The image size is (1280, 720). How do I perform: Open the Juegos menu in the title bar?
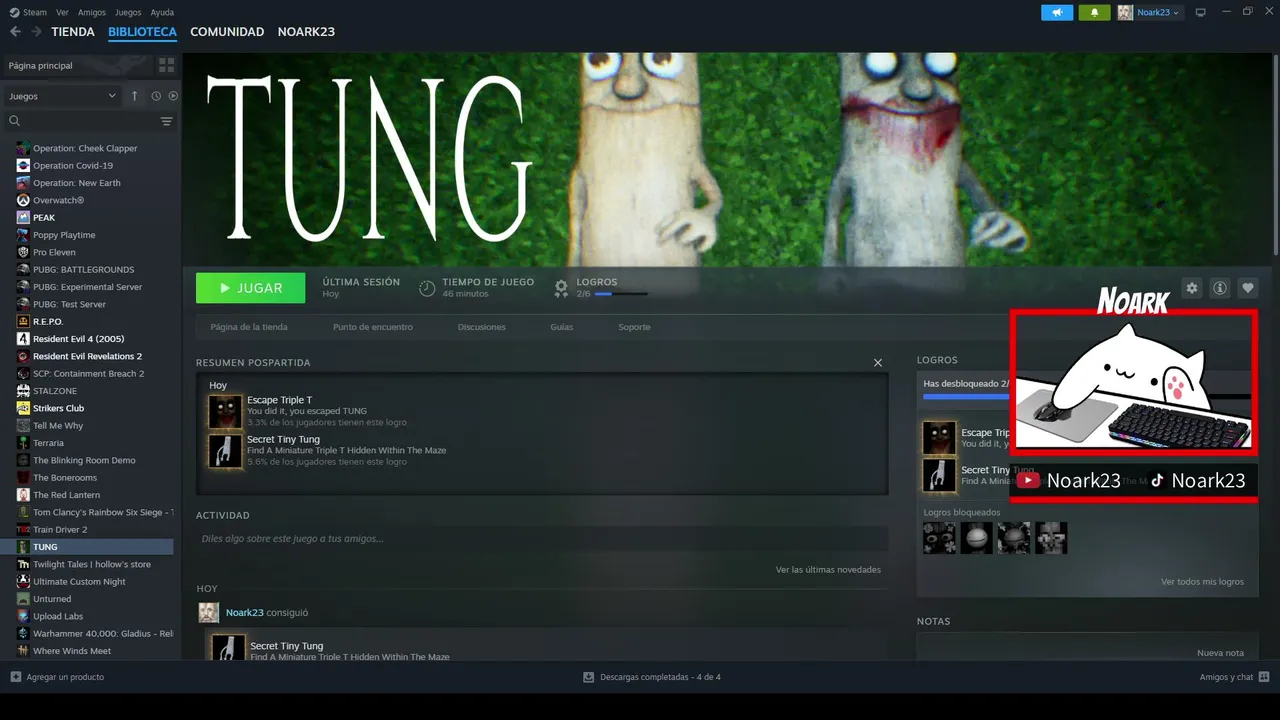128,12
